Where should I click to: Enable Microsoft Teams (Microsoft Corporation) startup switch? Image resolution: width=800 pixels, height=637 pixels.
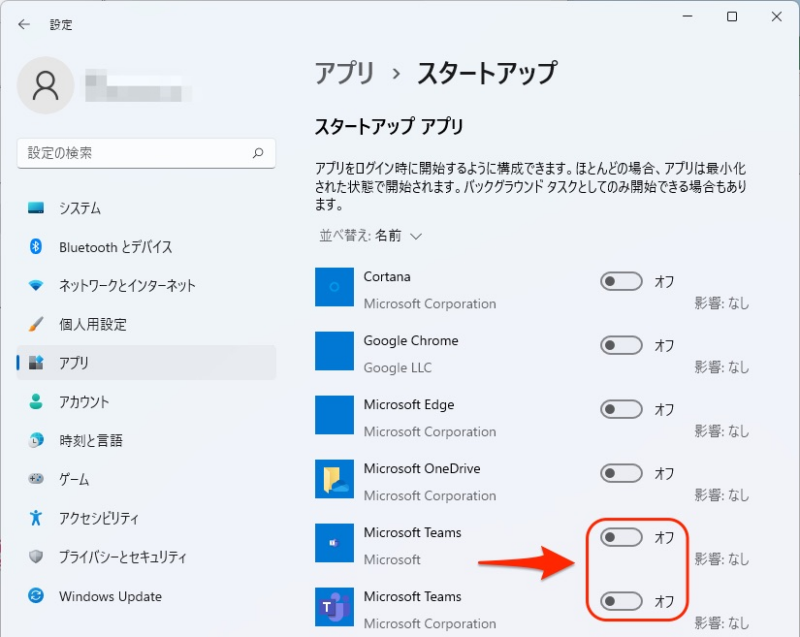click(x=621, y=601)
